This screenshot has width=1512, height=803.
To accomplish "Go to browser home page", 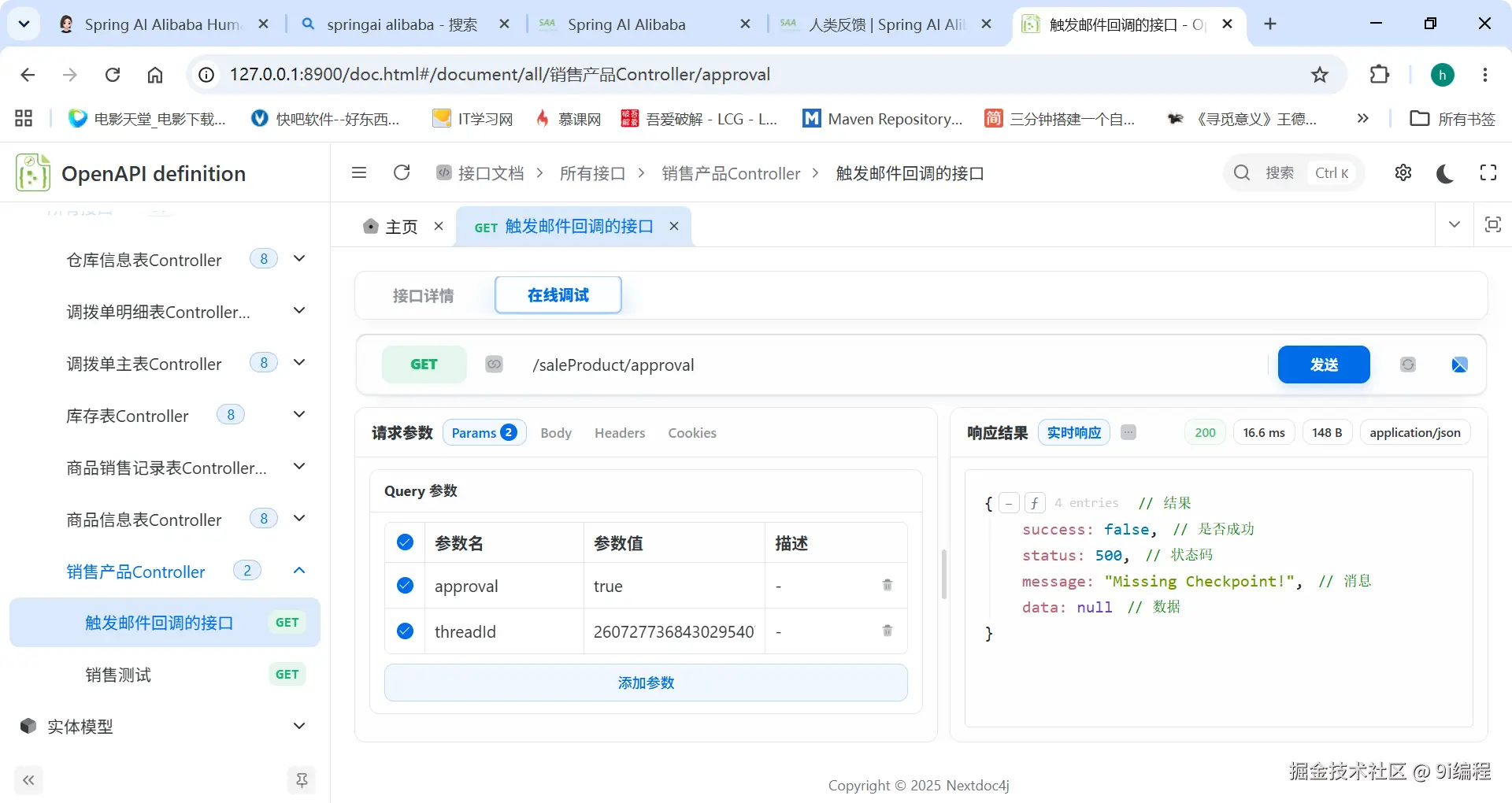I will coord(155,75).
